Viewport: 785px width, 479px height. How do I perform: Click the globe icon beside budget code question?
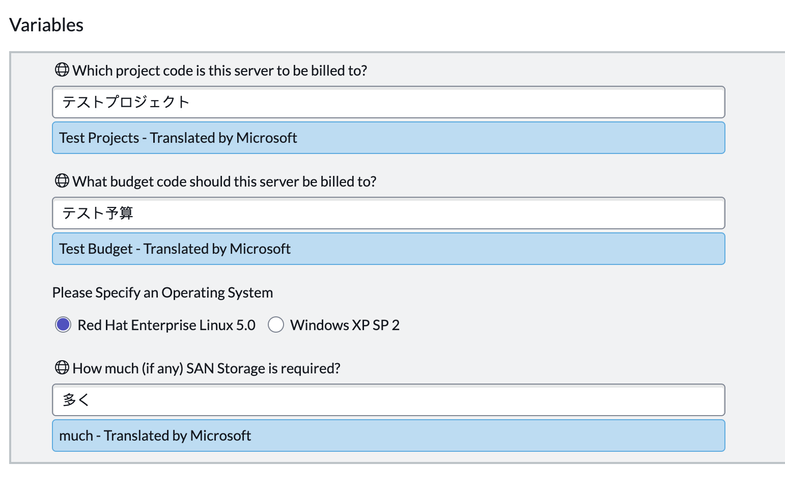pos(61,181)
